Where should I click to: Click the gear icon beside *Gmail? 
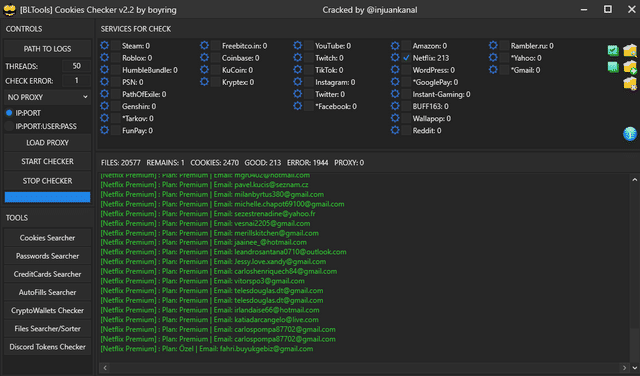coord(493,70)
